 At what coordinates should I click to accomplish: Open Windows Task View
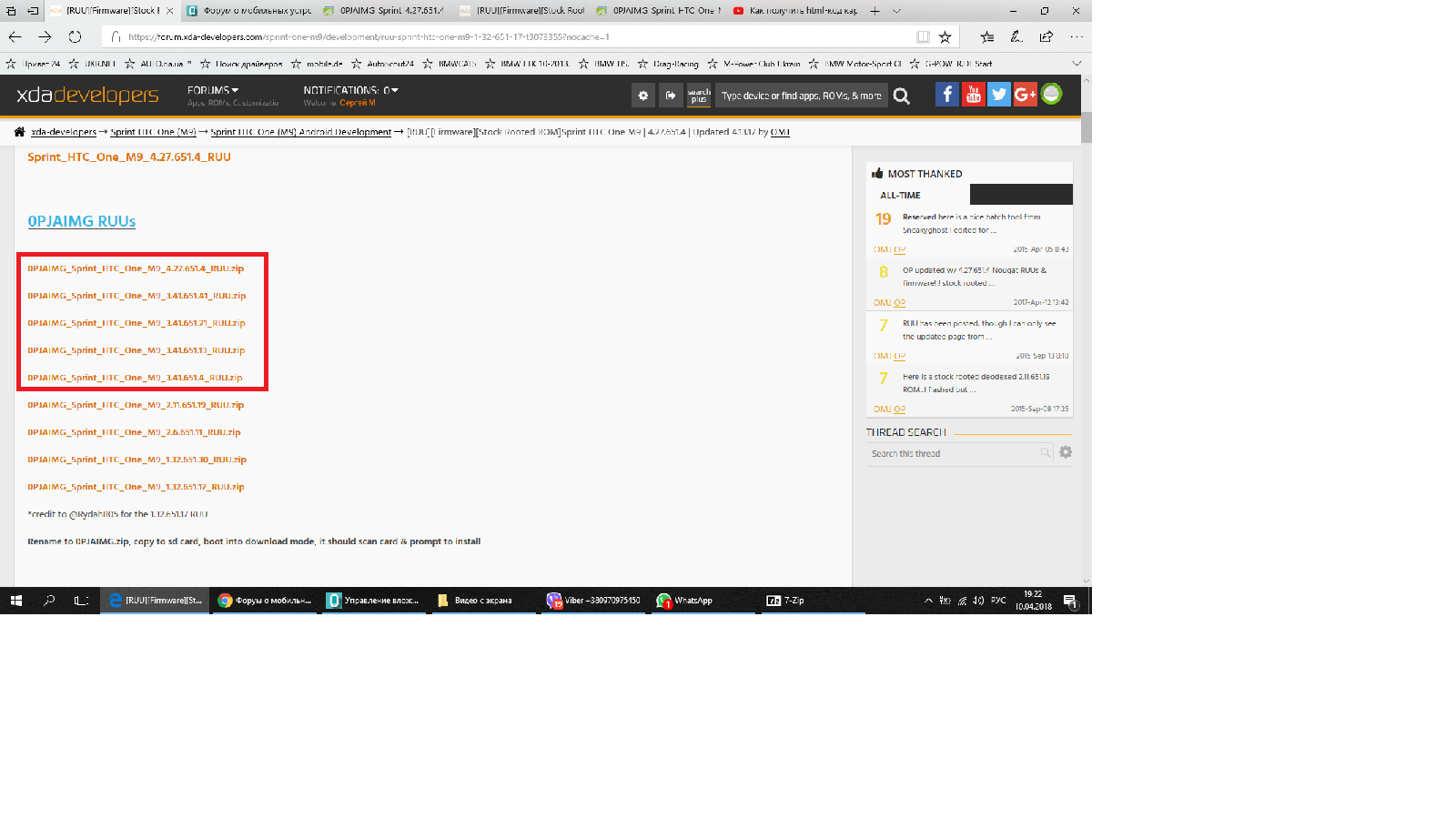[81, 601]
